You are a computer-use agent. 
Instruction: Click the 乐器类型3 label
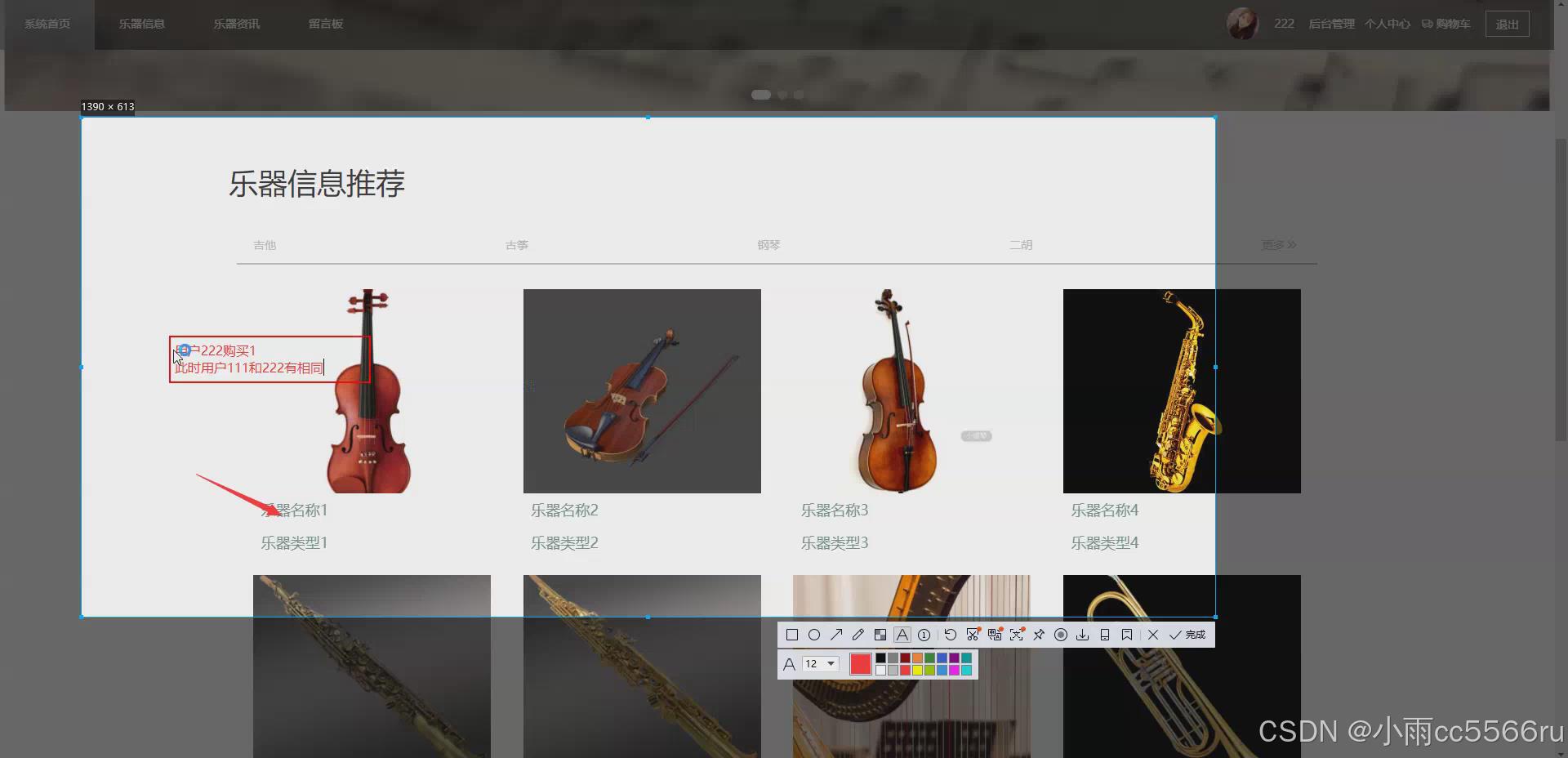pos(835,543)
